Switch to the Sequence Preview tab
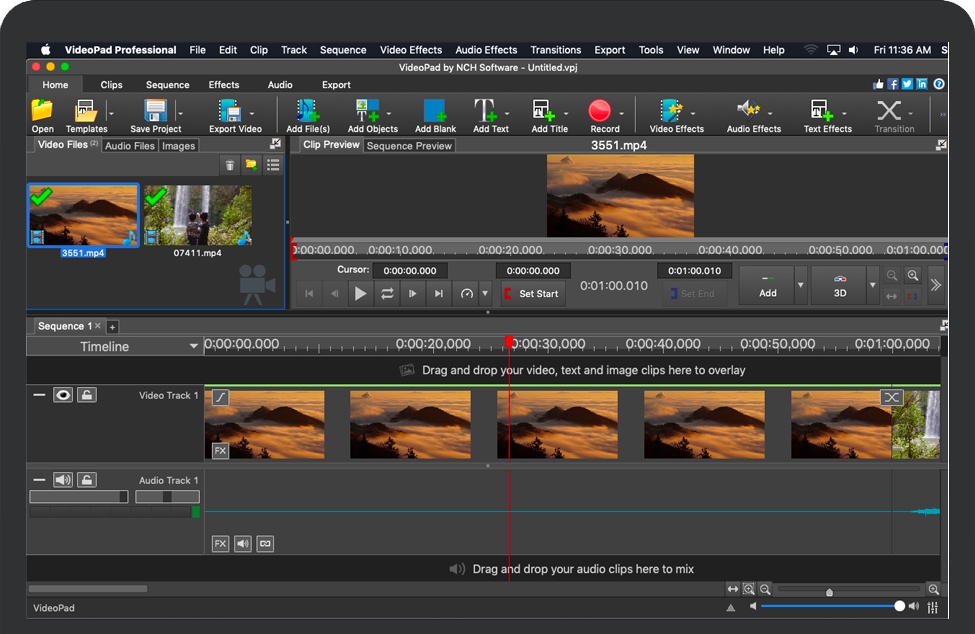This screenshot has height=634, width=975. click(x=408, y=145)
